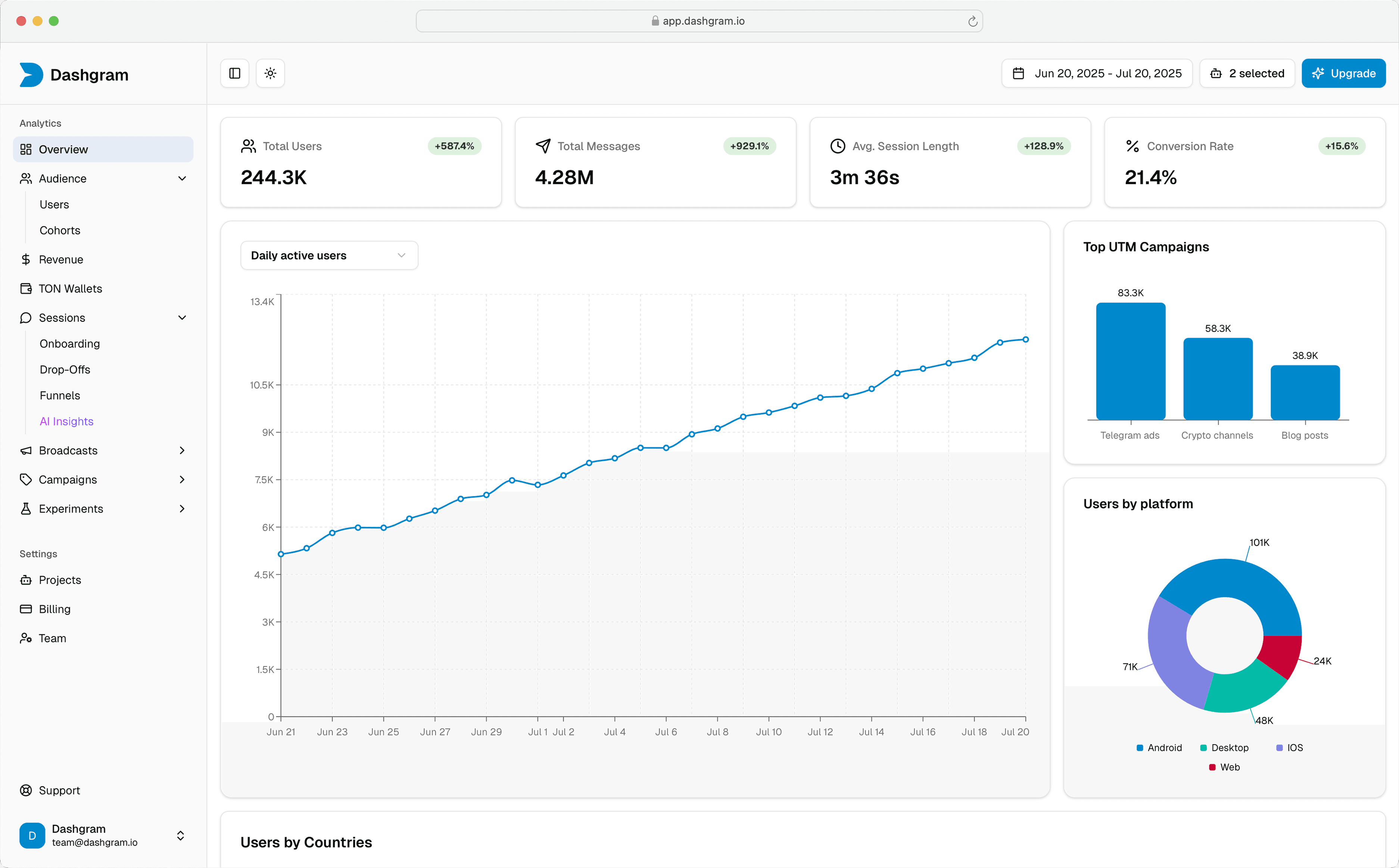Click the Audience people icon

point(26,178)
